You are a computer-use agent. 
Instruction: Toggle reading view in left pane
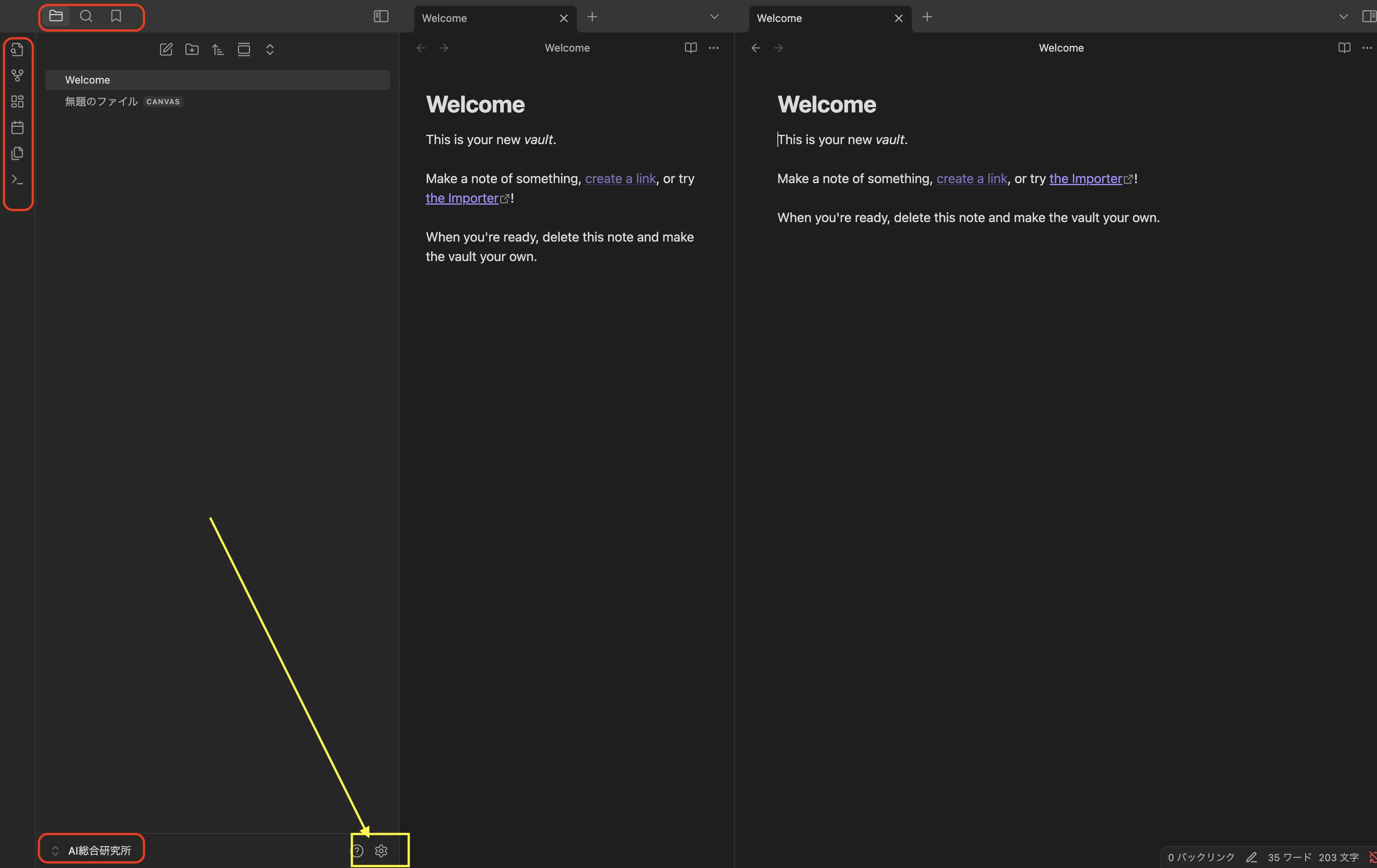[691, 48]
